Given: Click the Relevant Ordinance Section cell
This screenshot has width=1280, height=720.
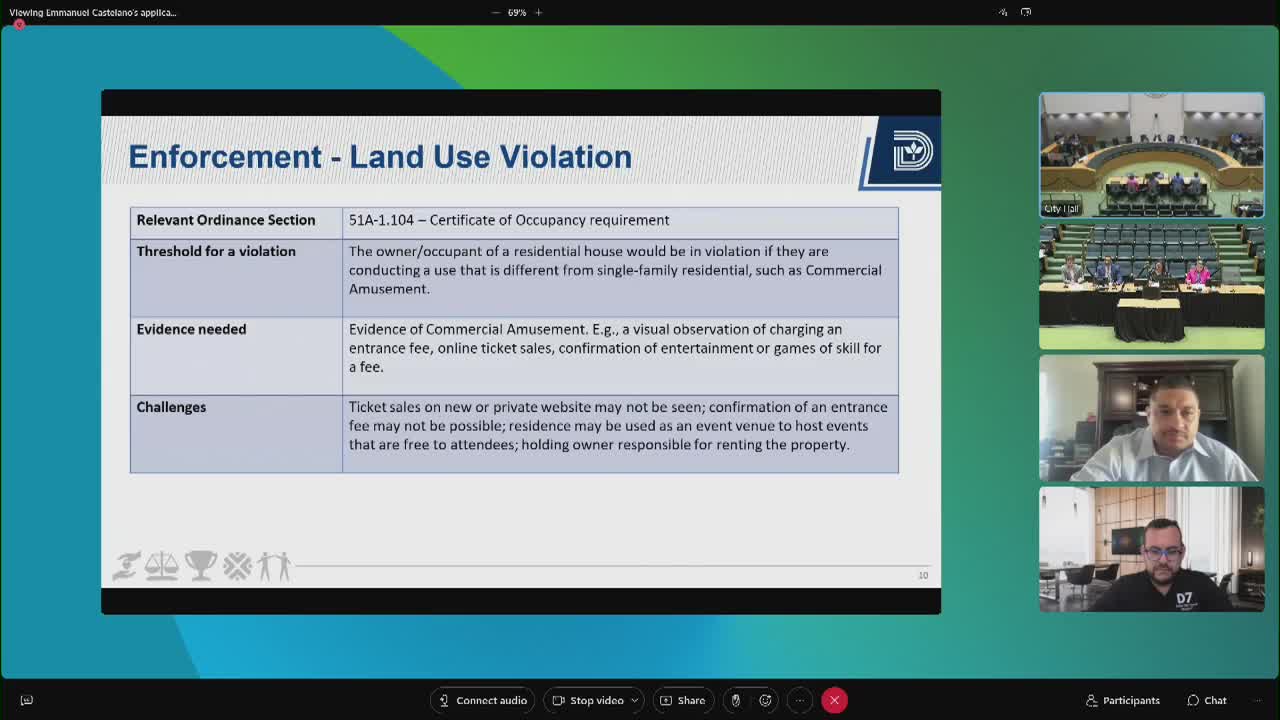Looking at the screenshot, I should (236, 222).
